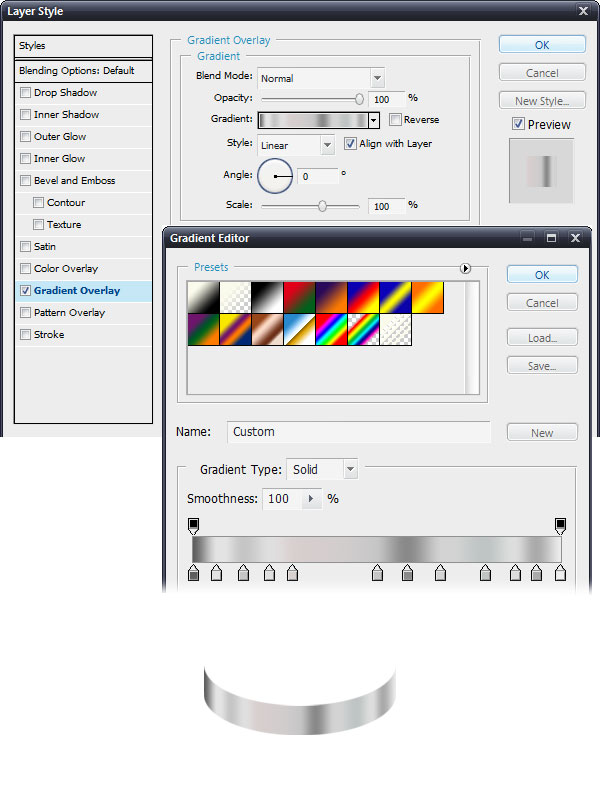Viewport: 600px width, 800px height.
Task: Open the Smoothness slider popup arrow
Action: pyautogui.click(x=311, y=498)
